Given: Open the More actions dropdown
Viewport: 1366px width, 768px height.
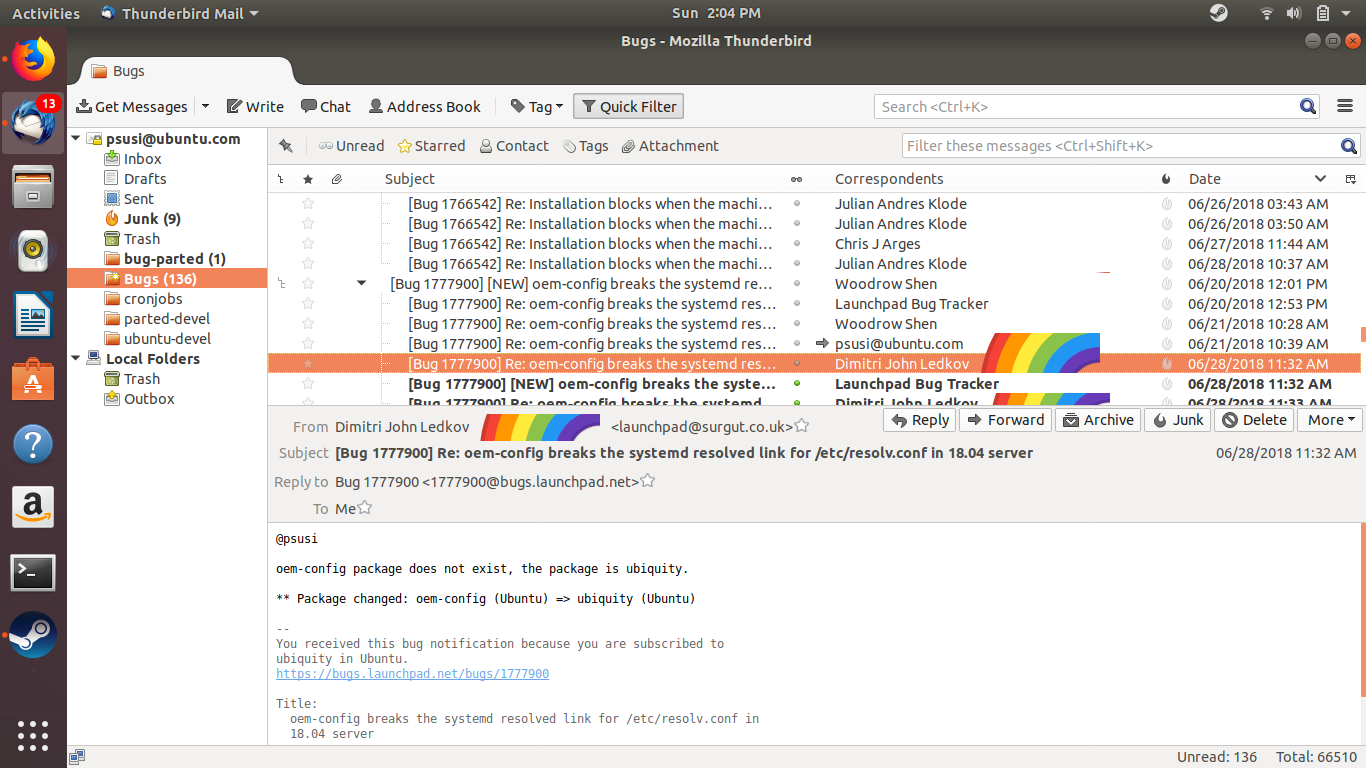Looking at the screenshot, I should pos(1332,420).
